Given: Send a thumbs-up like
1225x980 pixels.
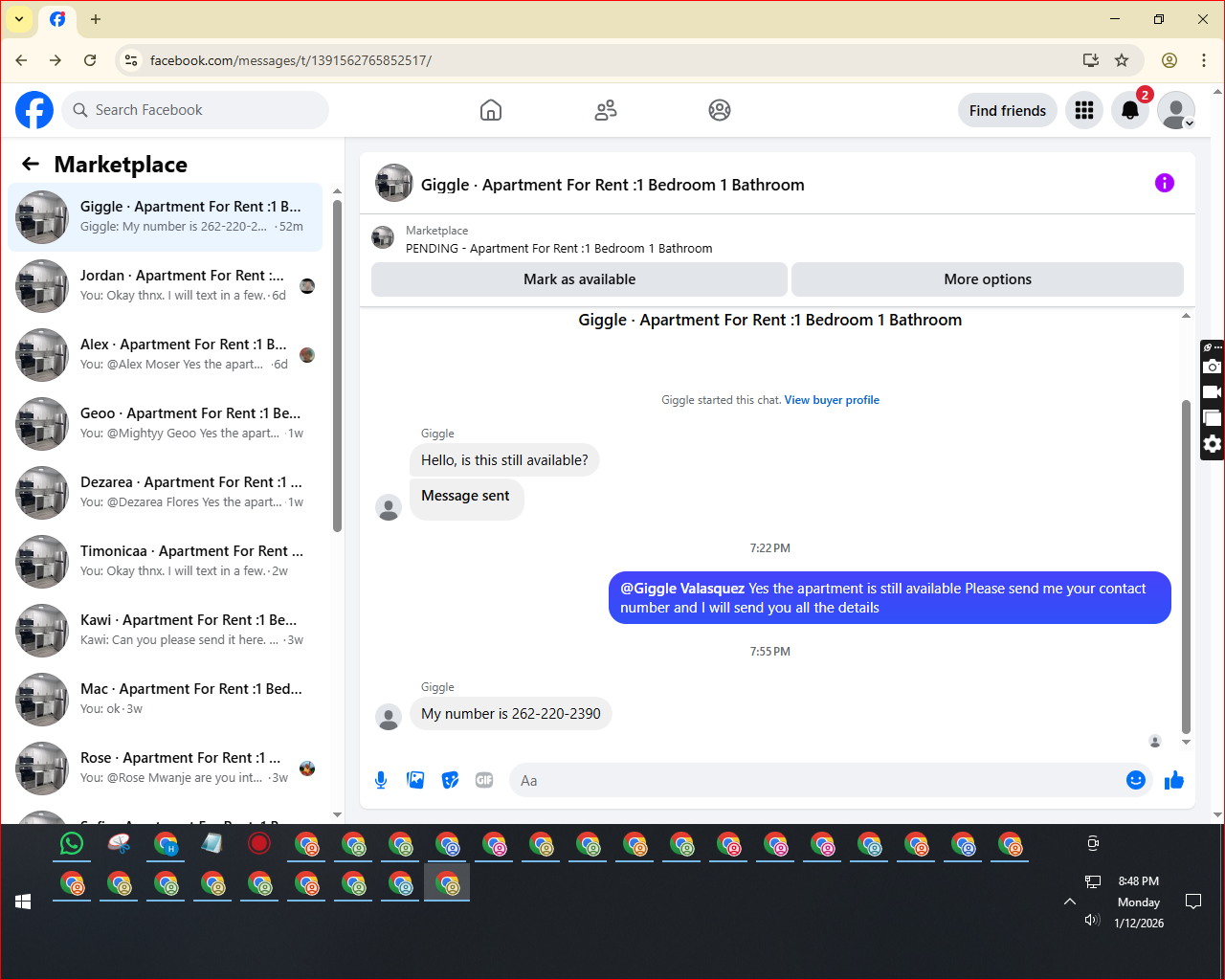Looking at the screenshot, I should tap(1174, 780).
